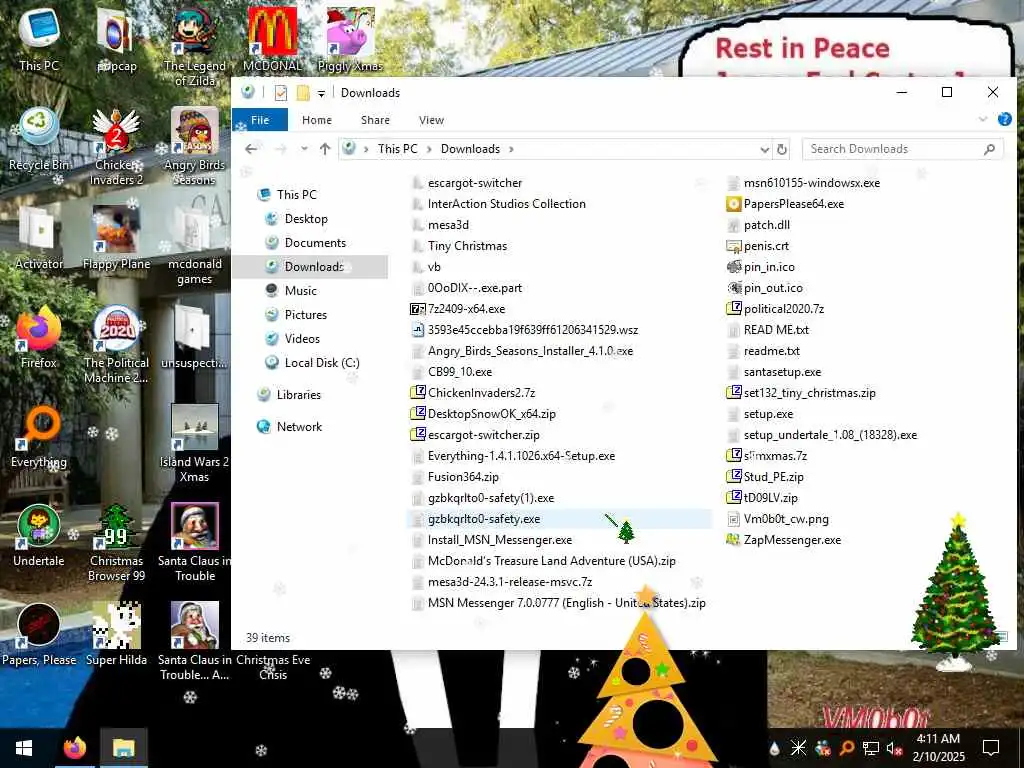Click File Explorer taskbar button
Screen dimensions: 1024x768
tap(123, 748)
